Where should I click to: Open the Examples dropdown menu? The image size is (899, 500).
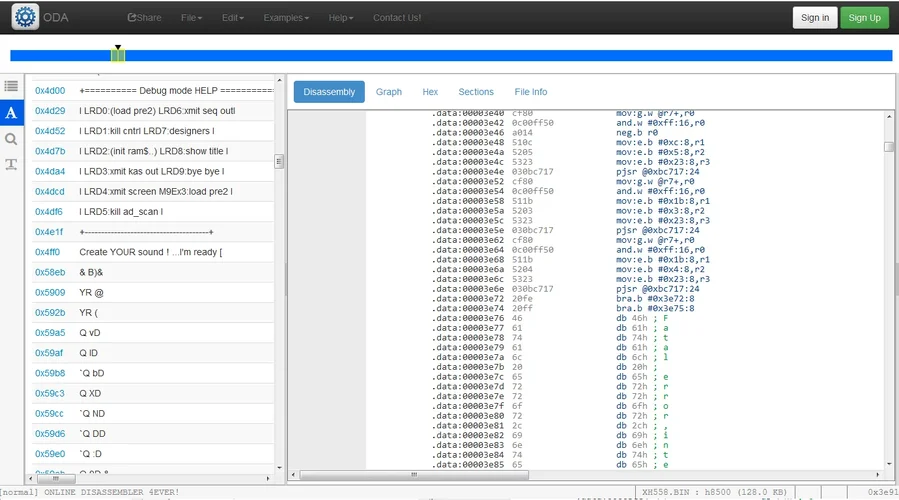coord(285,18)
